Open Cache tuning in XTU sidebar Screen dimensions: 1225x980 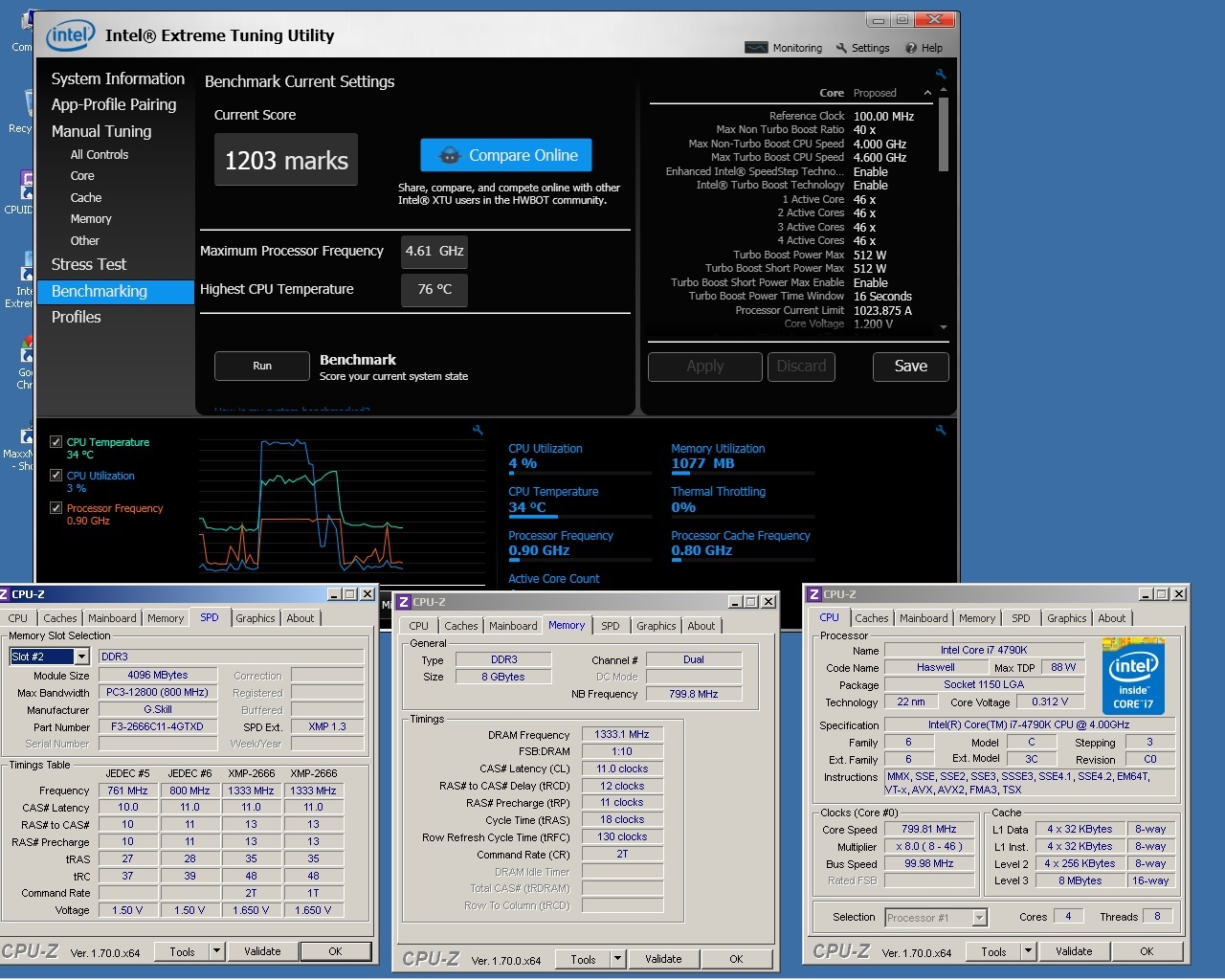tap(86, 197)
